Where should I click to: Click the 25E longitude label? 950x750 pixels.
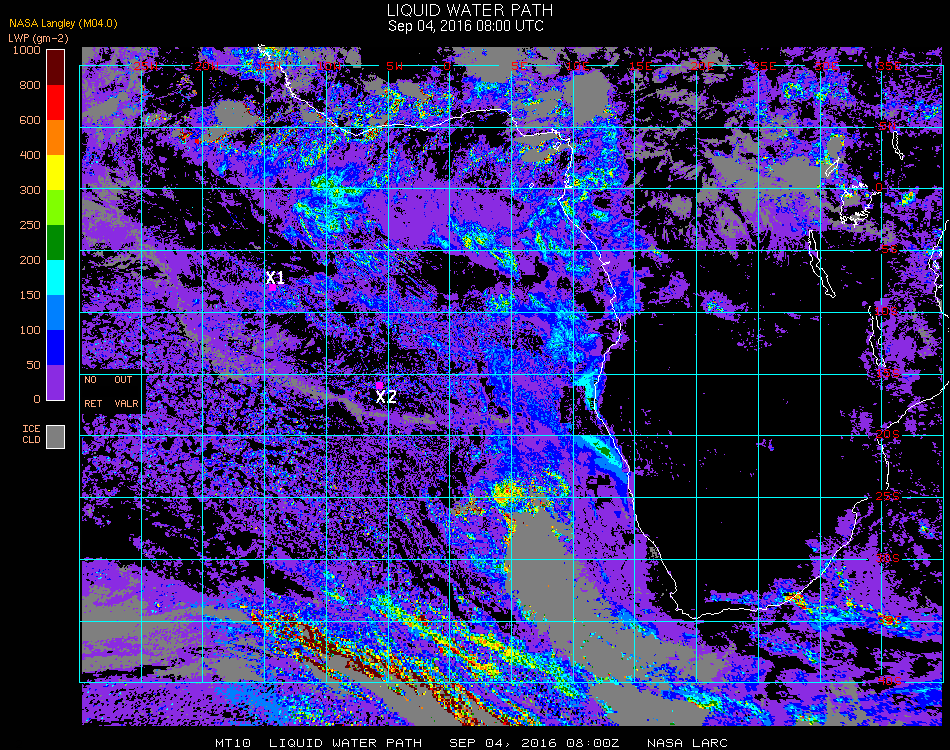tap(764, 66)
